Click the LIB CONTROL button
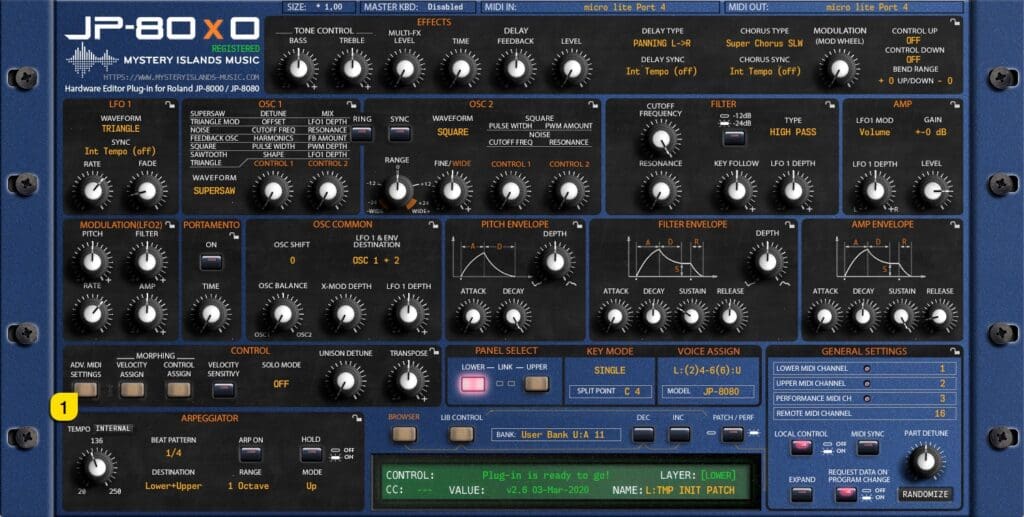 (x=461, y=433)
